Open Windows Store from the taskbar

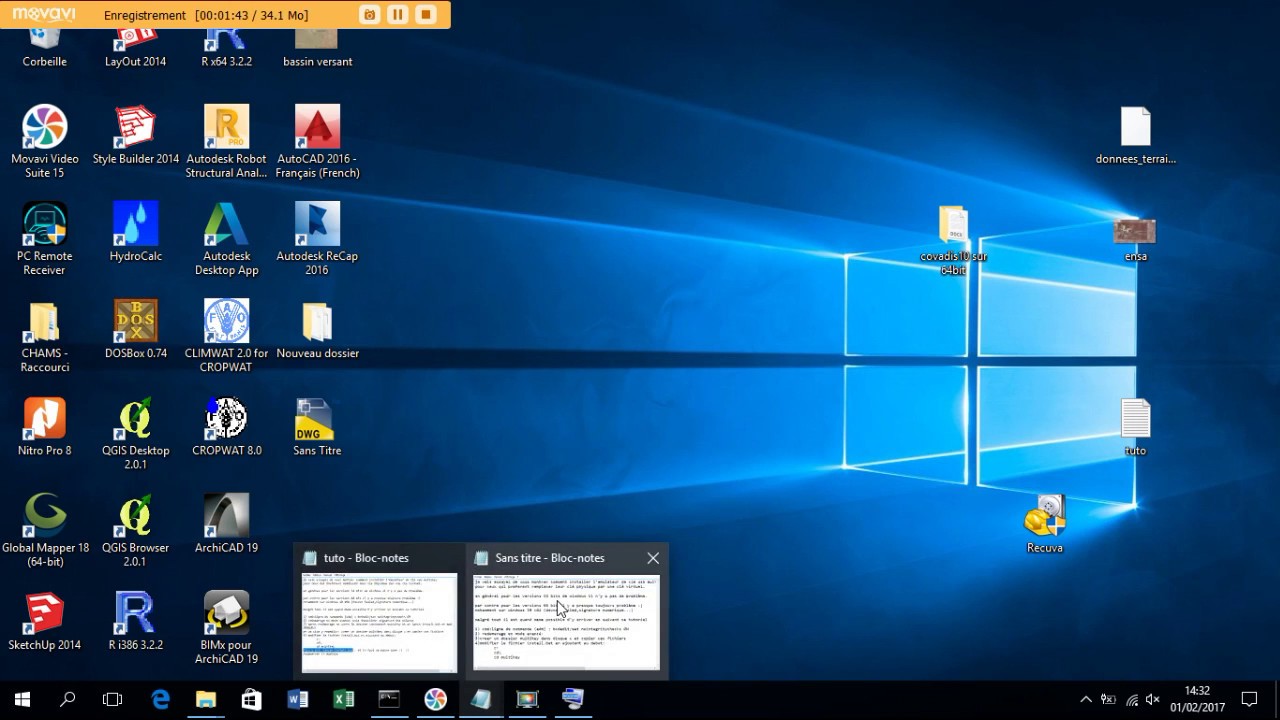pos(251,700)
